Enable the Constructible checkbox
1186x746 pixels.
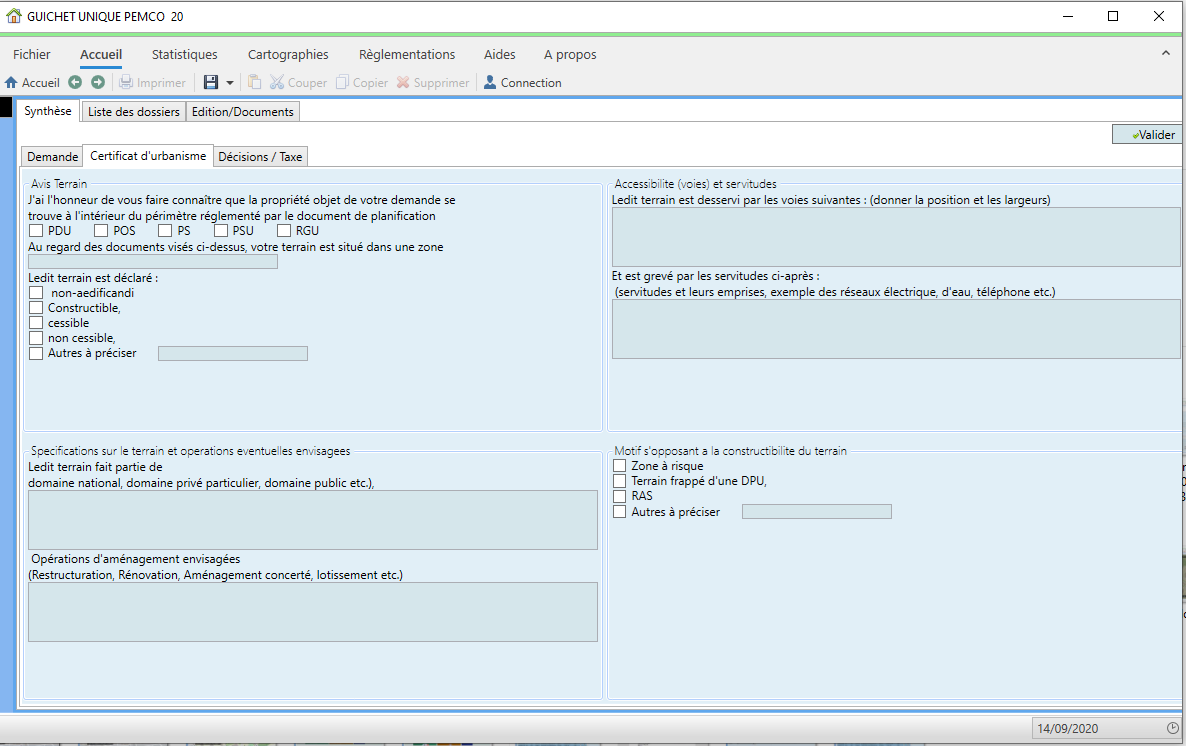click(x=36, y=308)
